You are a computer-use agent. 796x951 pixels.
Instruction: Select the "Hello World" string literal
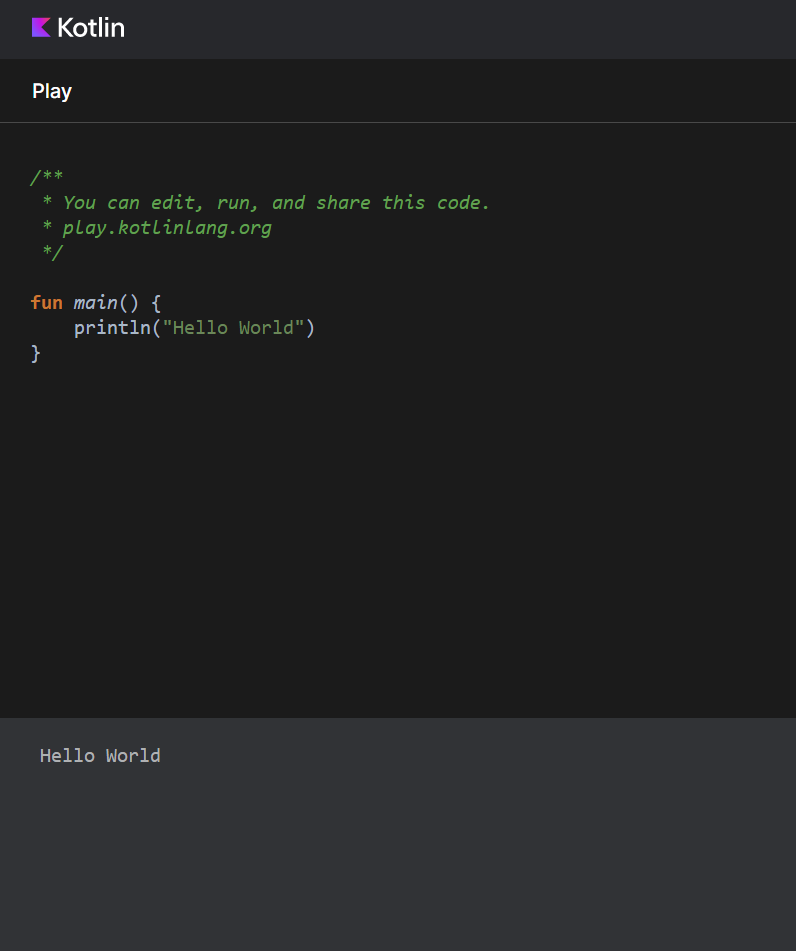click(x=237, y=327)
